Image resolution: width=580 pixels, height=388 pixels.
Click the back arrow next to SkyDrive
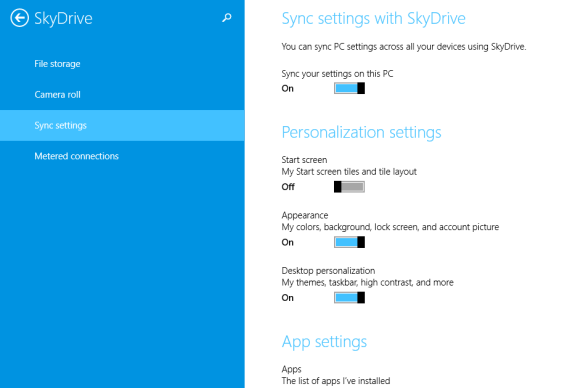[19, 18]
